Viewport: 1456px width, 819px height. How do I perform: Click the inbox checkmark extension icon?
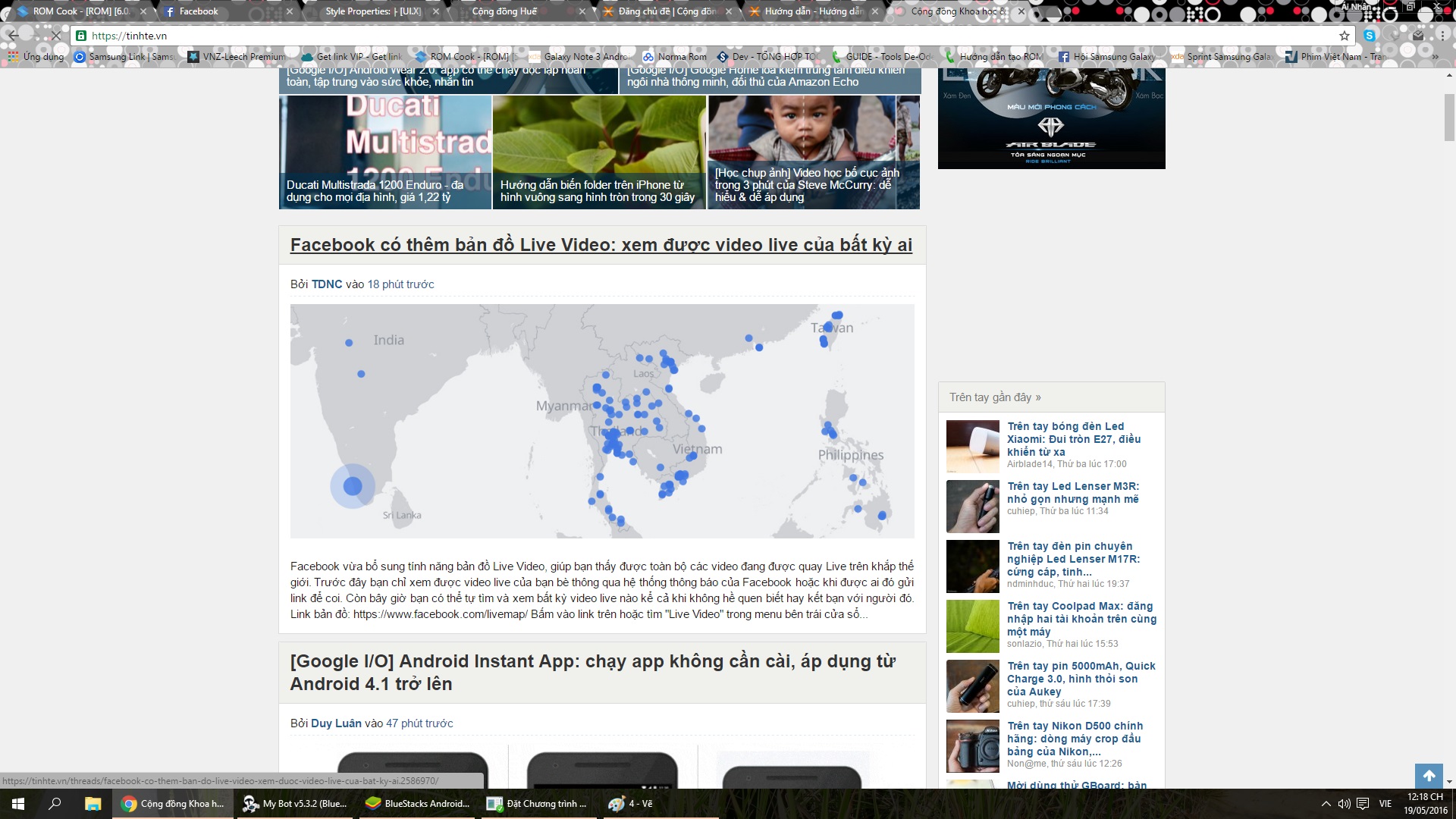1418,36
